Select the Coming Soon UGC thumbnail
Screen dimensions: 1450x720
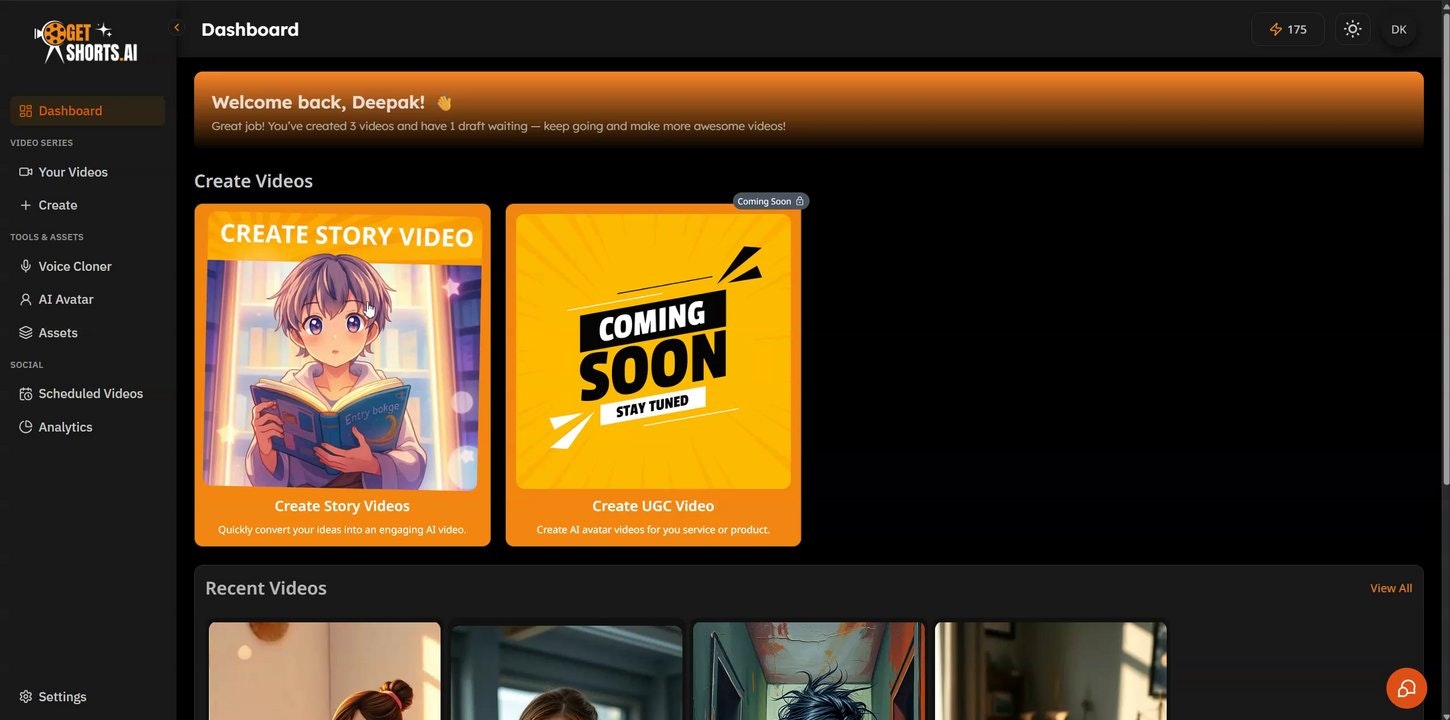pos(653,351)
